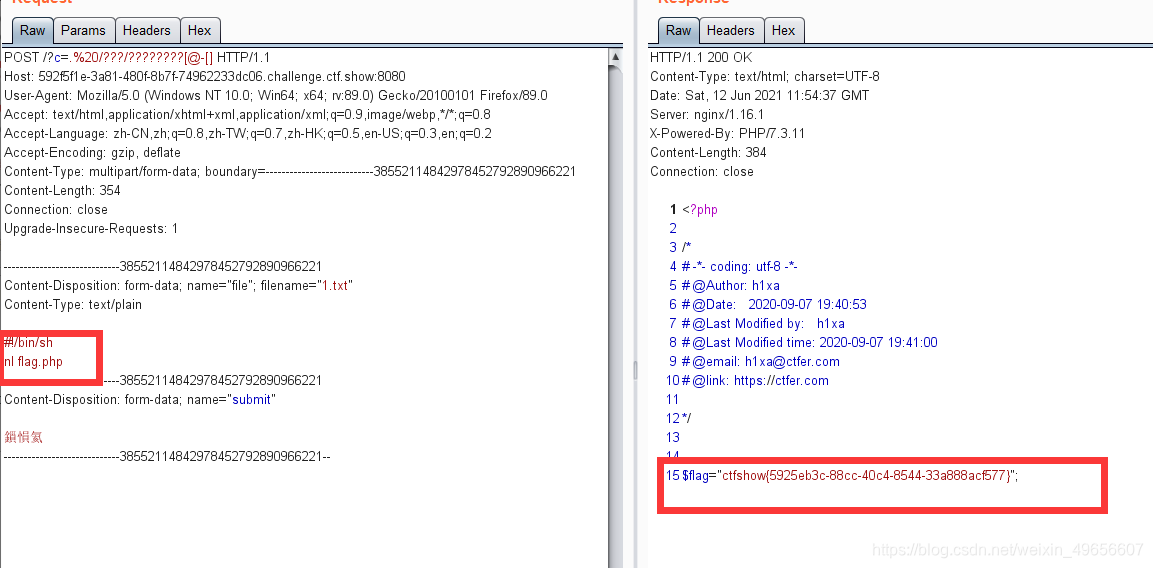Click the Accept-Language header line

248,134
